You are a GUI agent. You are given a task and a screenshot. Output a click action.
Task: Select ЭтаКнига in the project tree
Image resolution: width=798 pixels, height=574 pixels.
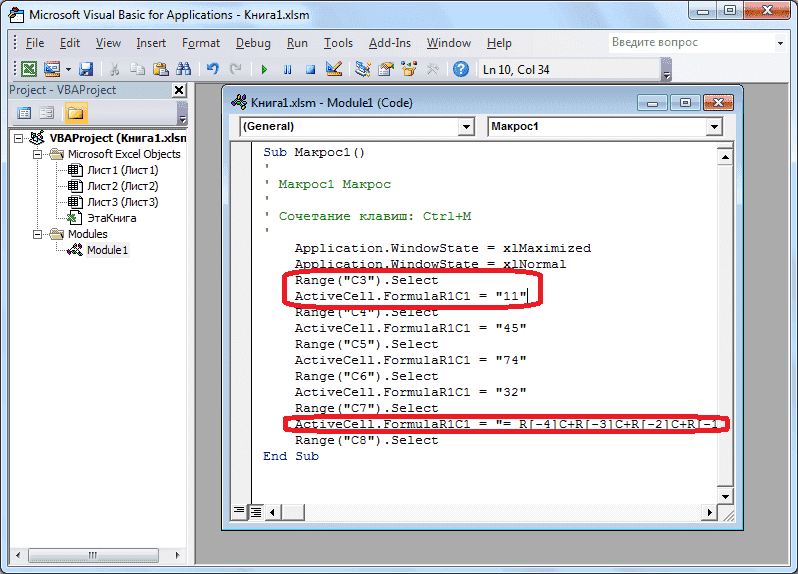pos(111,217)
